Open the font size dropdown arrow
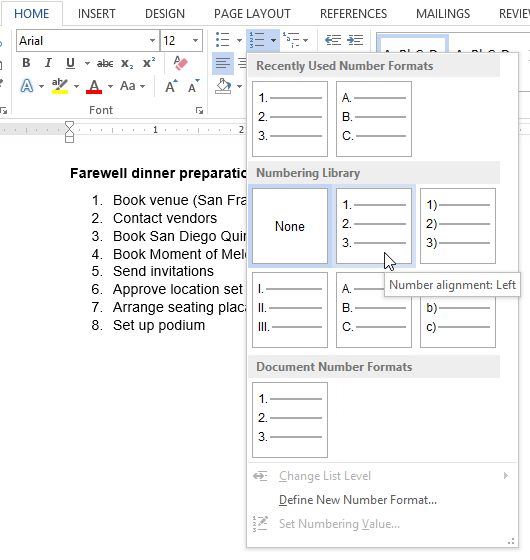The height and width of the screenshot is (560, 530). point(195,40)
